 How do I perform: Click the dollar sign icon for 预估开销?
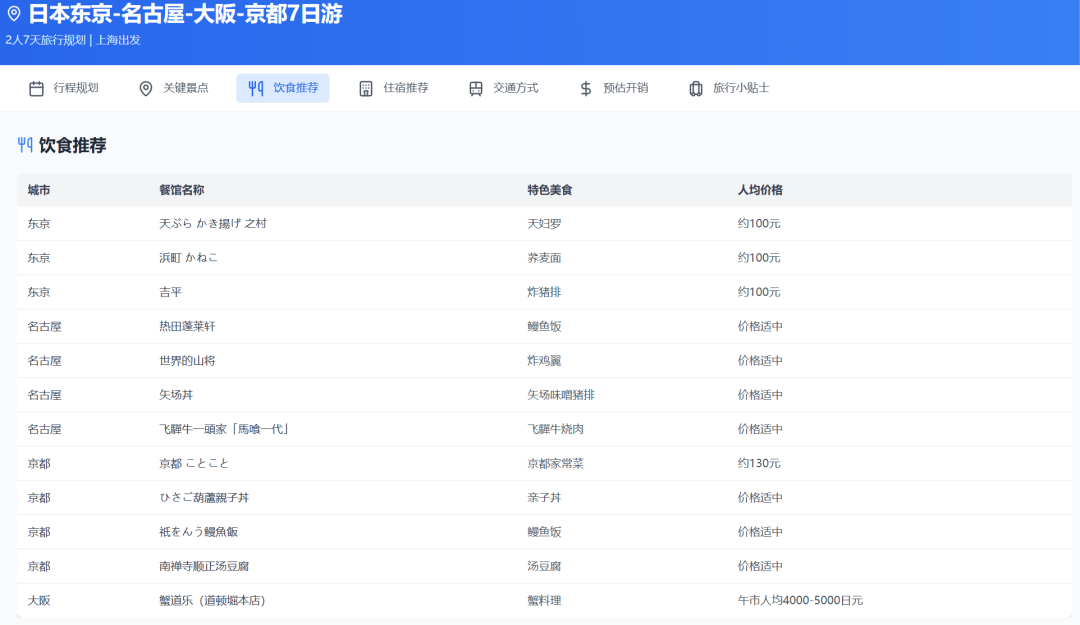[585, 88]
